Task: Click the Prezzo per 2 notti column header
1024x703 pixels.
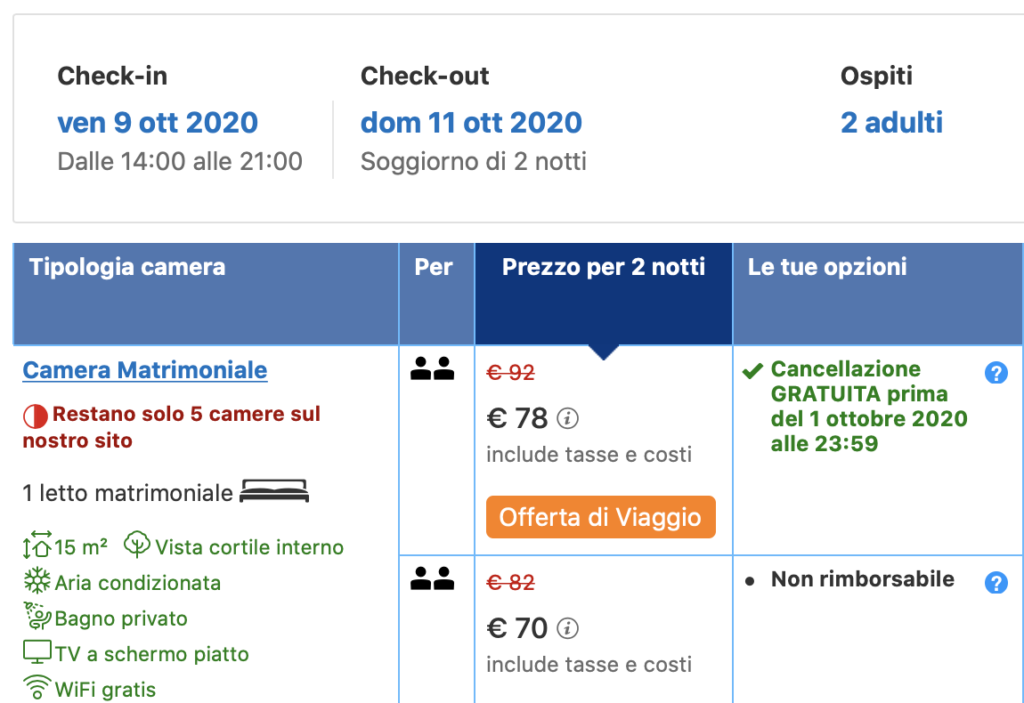Action: pyautogui.click(x=602, y=267)
